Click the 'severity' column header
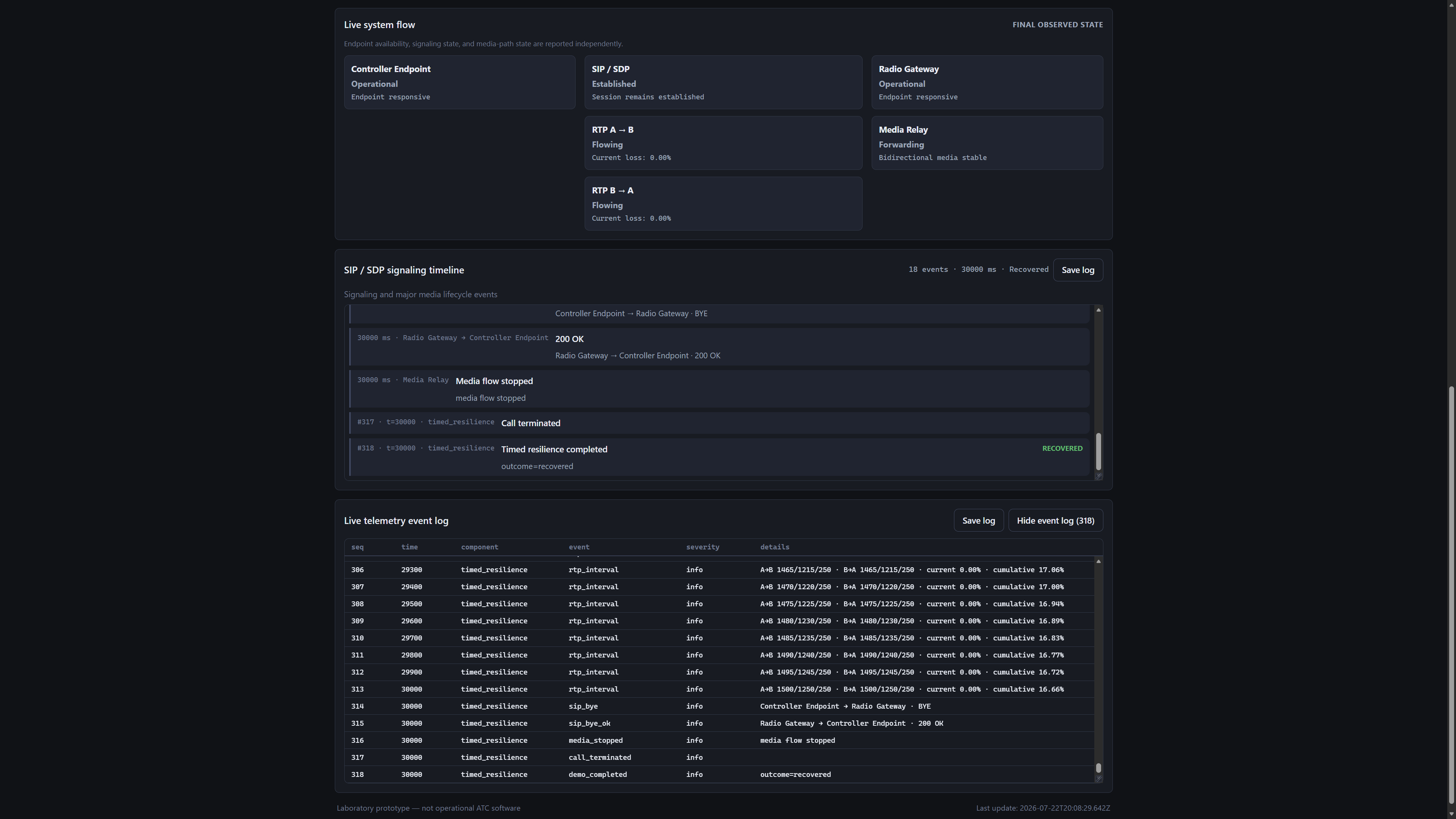Screen dimensions: 1456x819 click(x=703, y=547)
